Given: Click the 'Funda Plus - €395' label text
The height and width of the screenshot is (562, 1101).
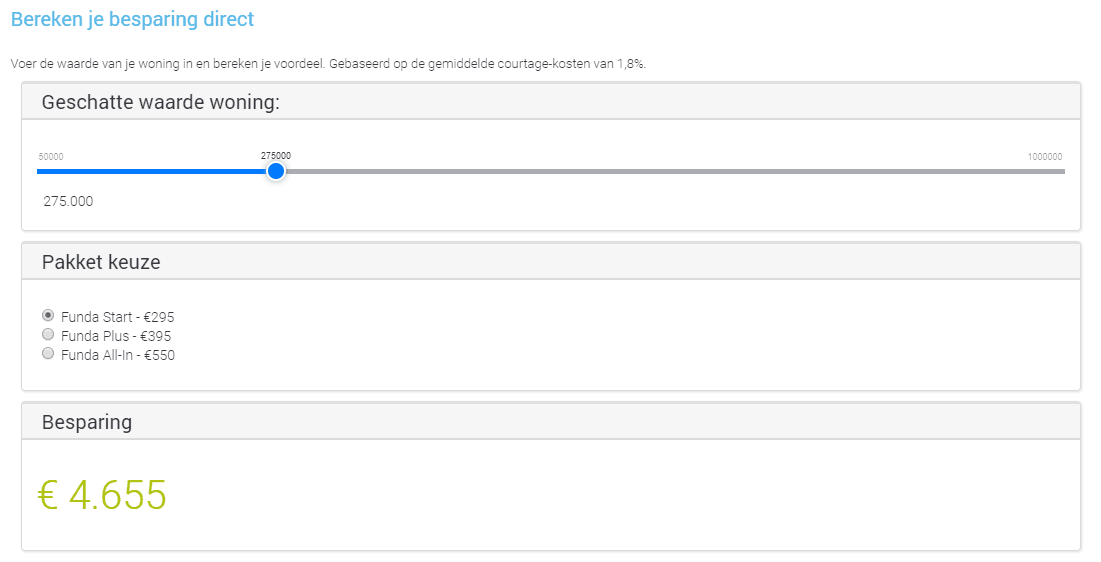Looking at the screenshot, I should [x=116, y=336].
